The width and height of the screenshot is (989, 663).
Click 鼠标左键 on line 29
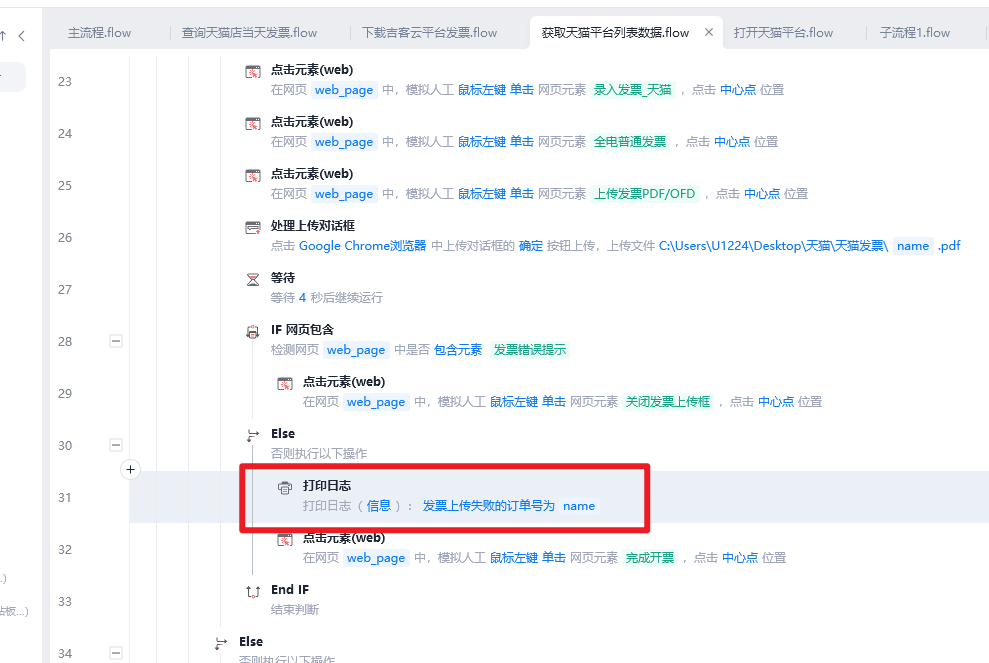(514, 402)
